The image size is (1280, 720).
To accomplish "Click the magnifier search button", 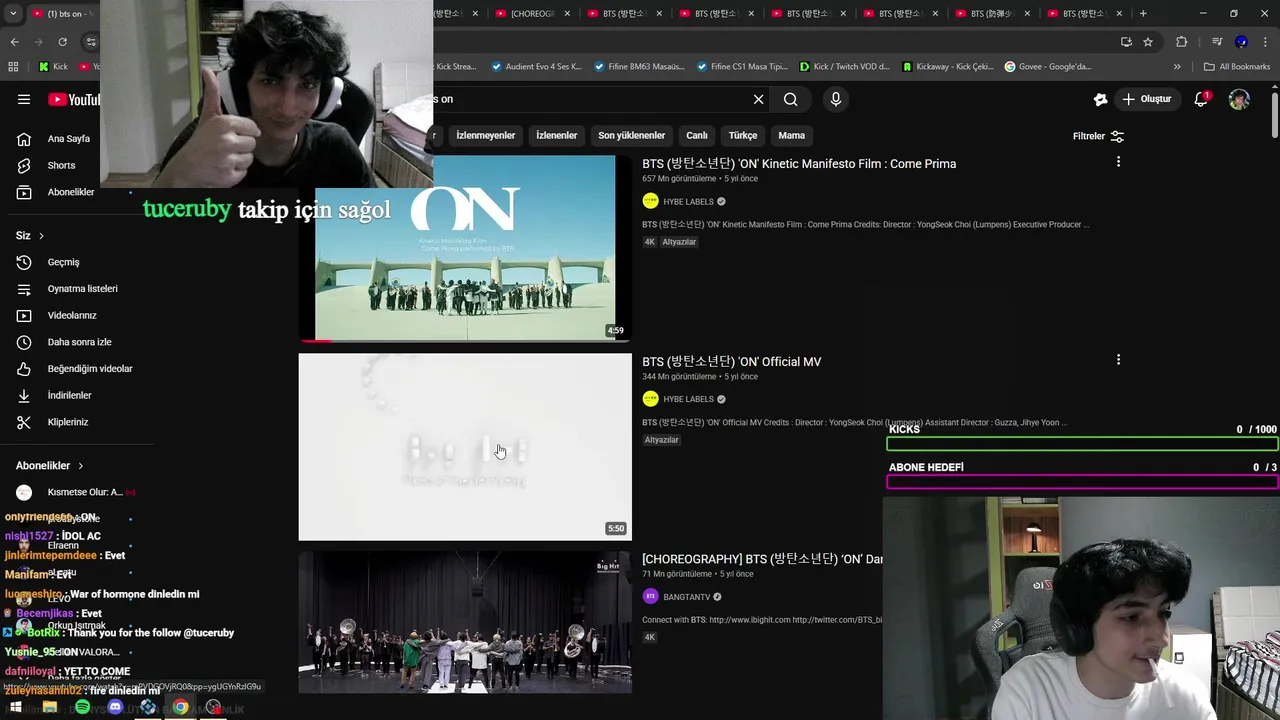I will 791,99.
